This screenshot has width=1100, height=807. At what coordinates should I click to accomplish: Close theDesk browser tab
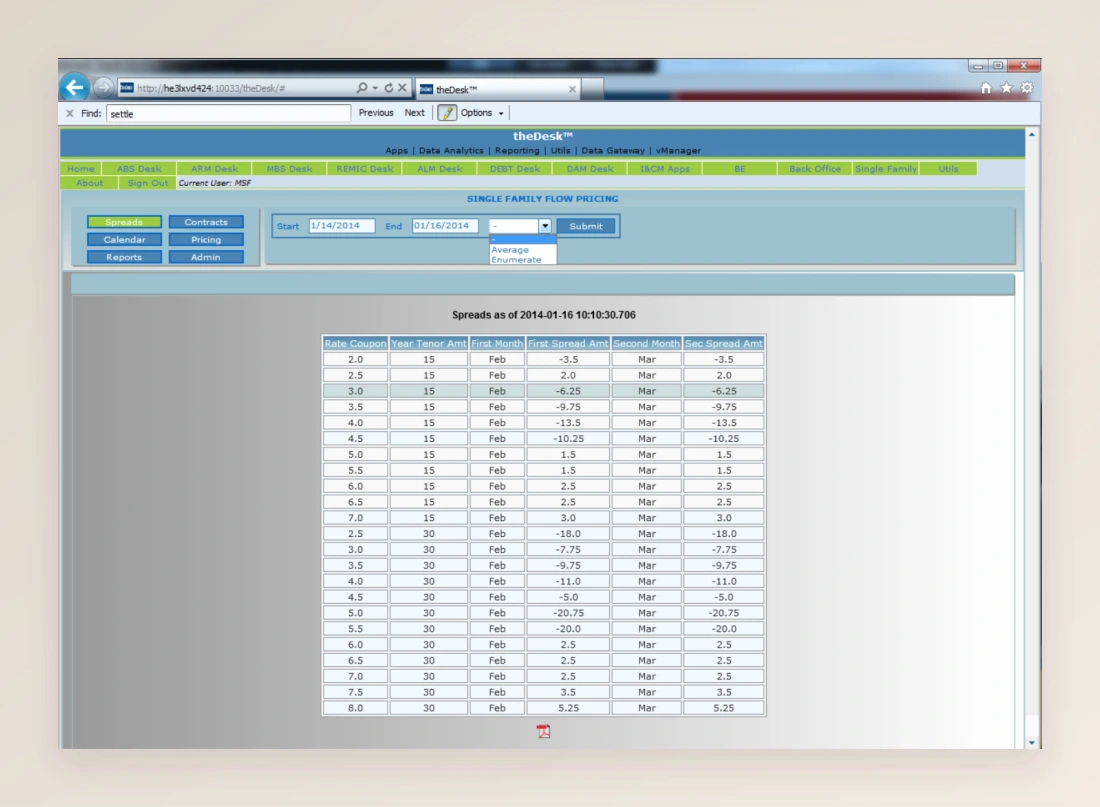[x=572, y=89]
